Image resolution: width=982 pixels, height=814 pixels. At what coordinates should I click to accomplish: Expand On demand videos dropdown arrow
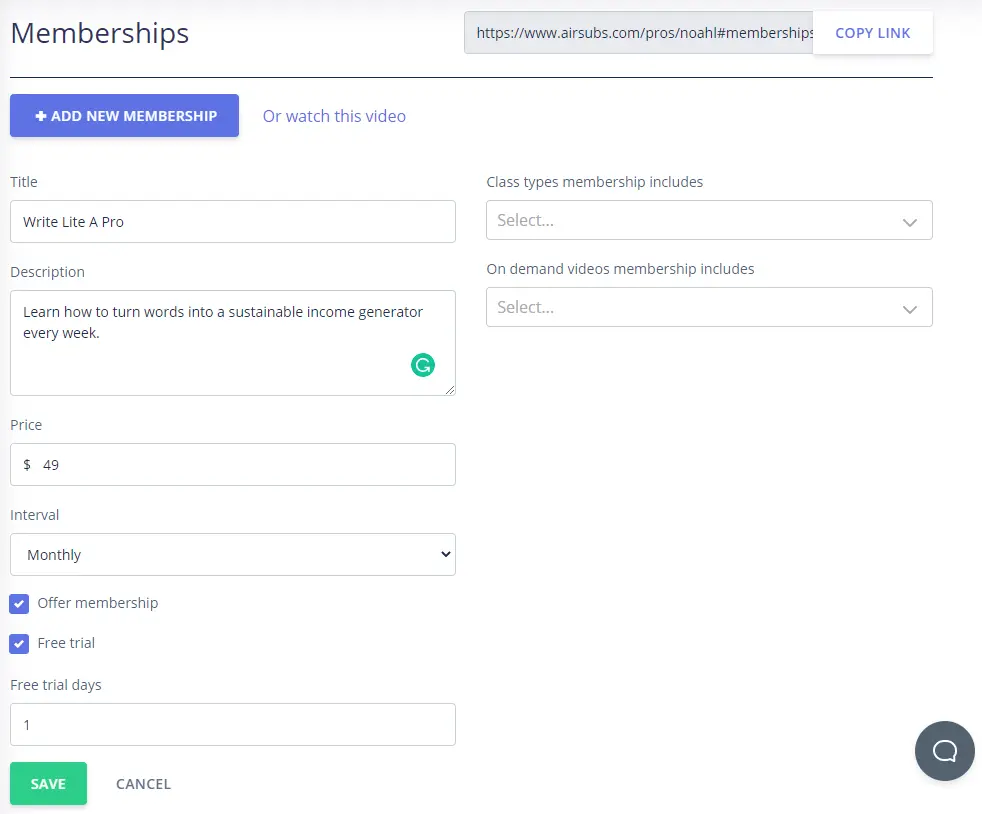point(909,308)
